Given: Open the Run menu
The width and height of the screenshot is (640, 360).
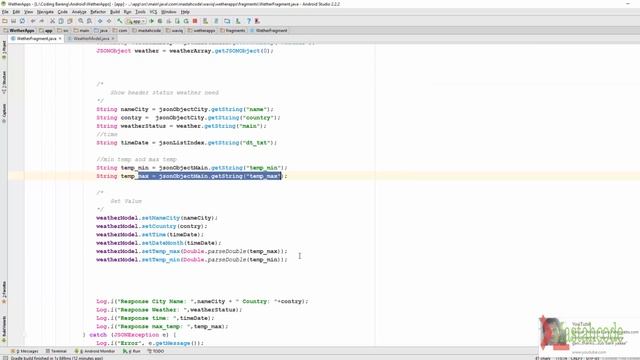Looking at the screenshot, I should 128,12.
